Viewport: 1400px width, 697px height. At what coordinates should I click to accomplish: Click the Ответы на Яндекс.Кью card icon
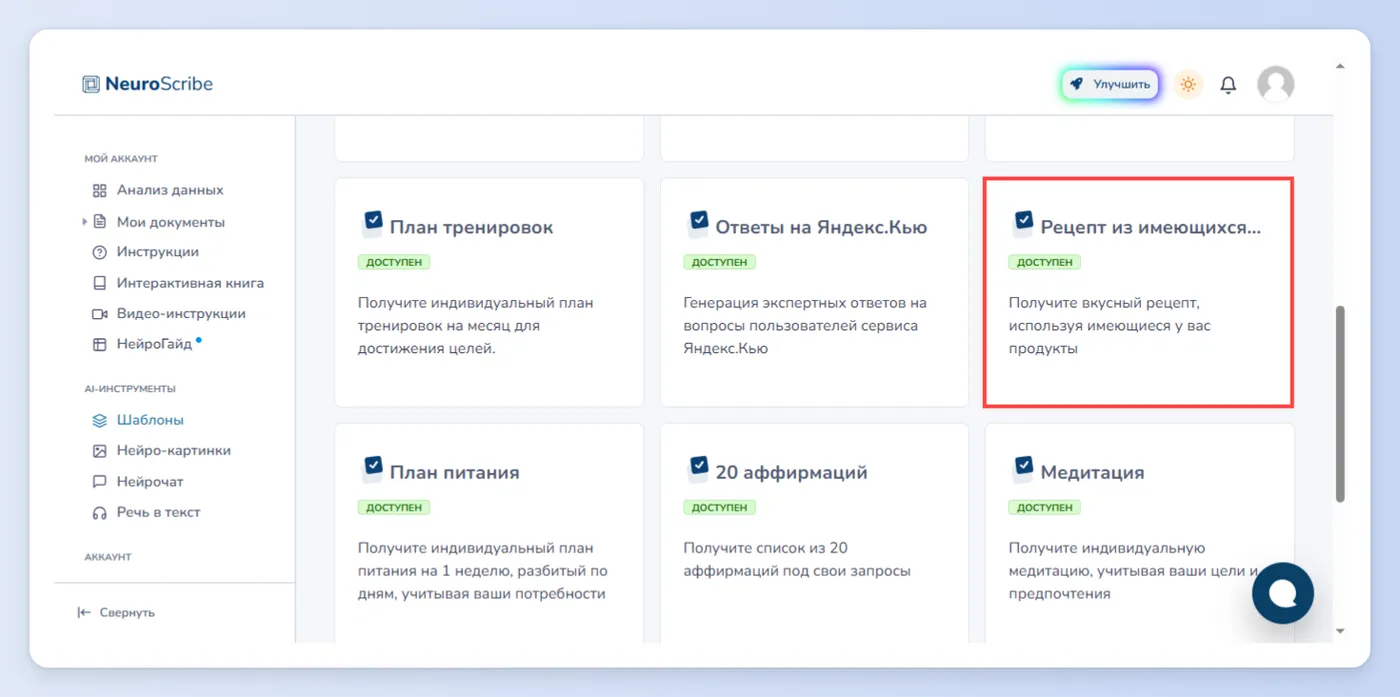click(697, 222)
